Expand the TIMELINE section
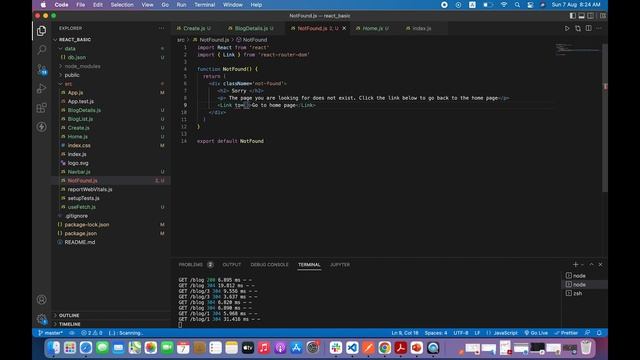The image size is (640, 360). click(x=69, y=324)
